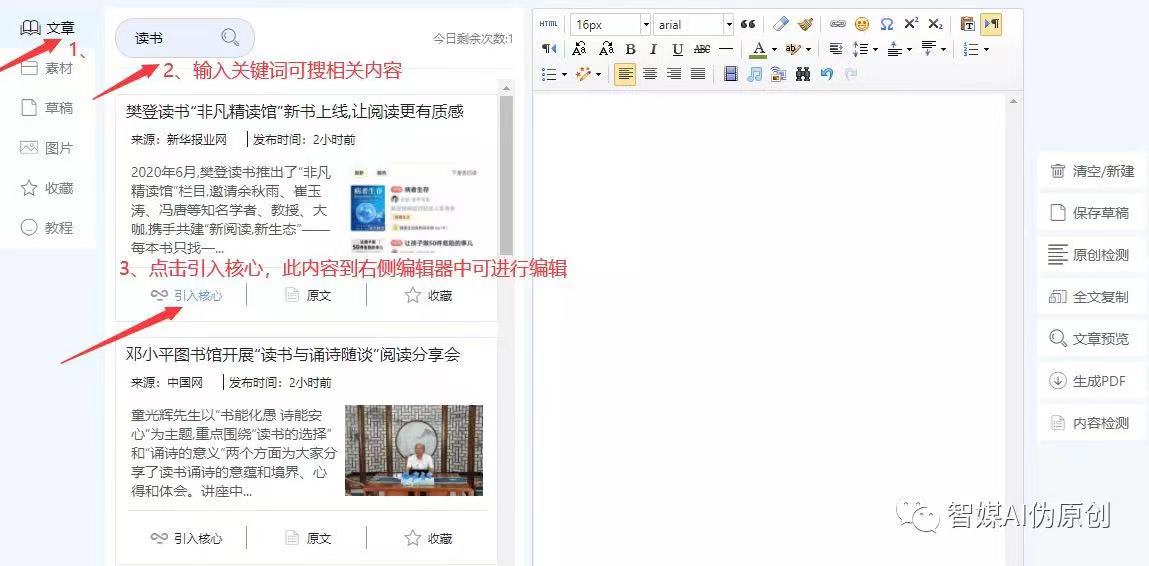Click 生成PDF button

coord(1093,381)
